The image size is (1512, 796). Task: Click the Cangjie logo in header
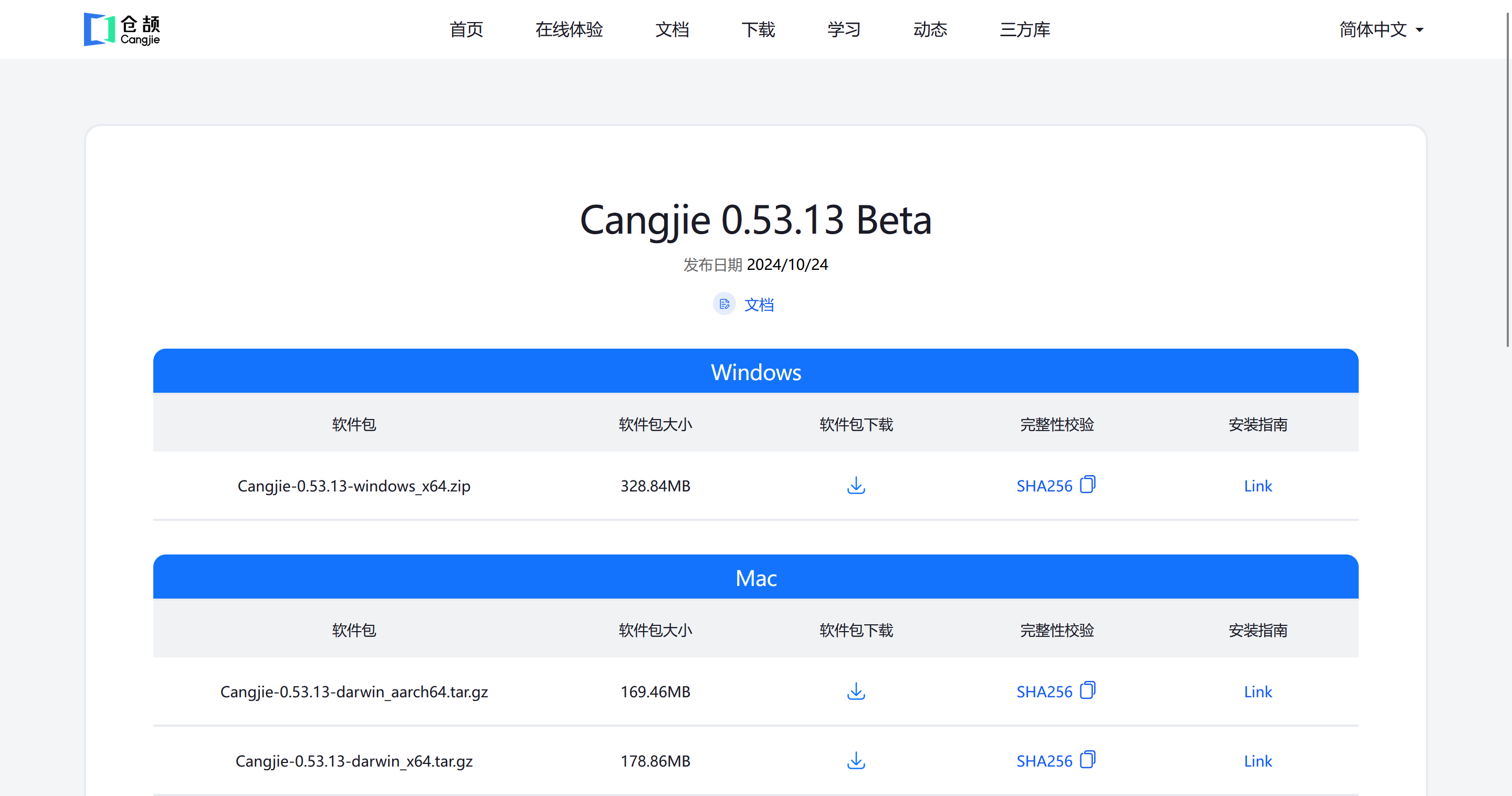122,29
